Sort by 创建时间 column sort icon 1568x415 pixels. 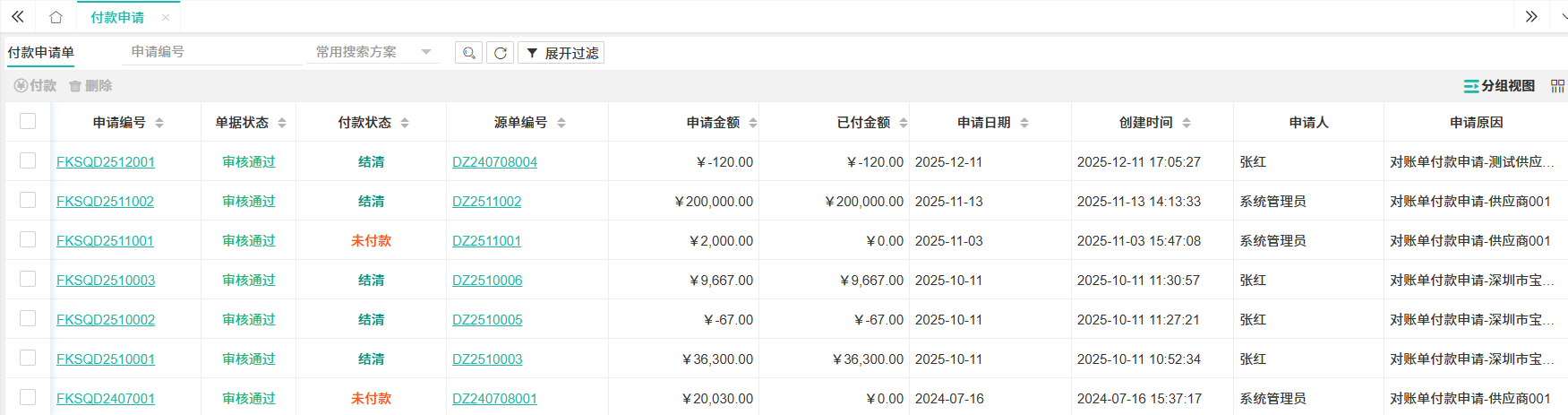coord(1187,123)
